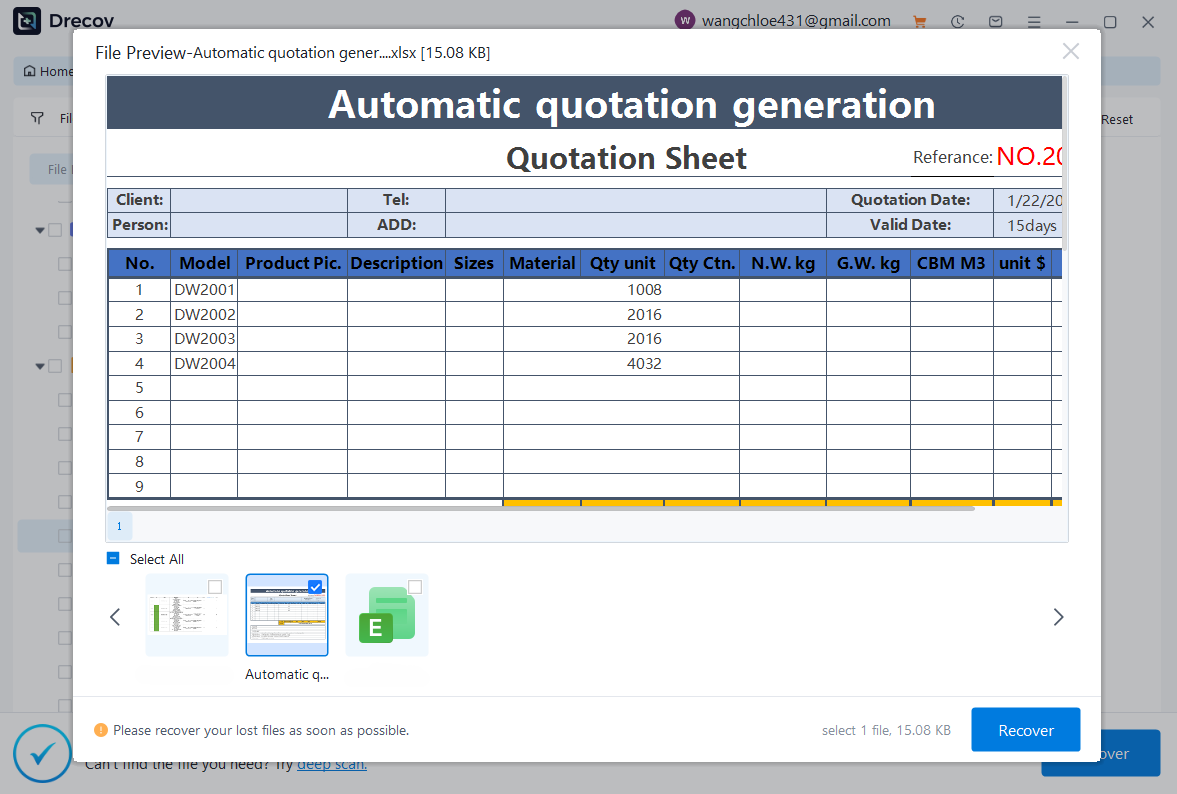
Task: Close the File Preview dialog
Action: coord(1070,52)
